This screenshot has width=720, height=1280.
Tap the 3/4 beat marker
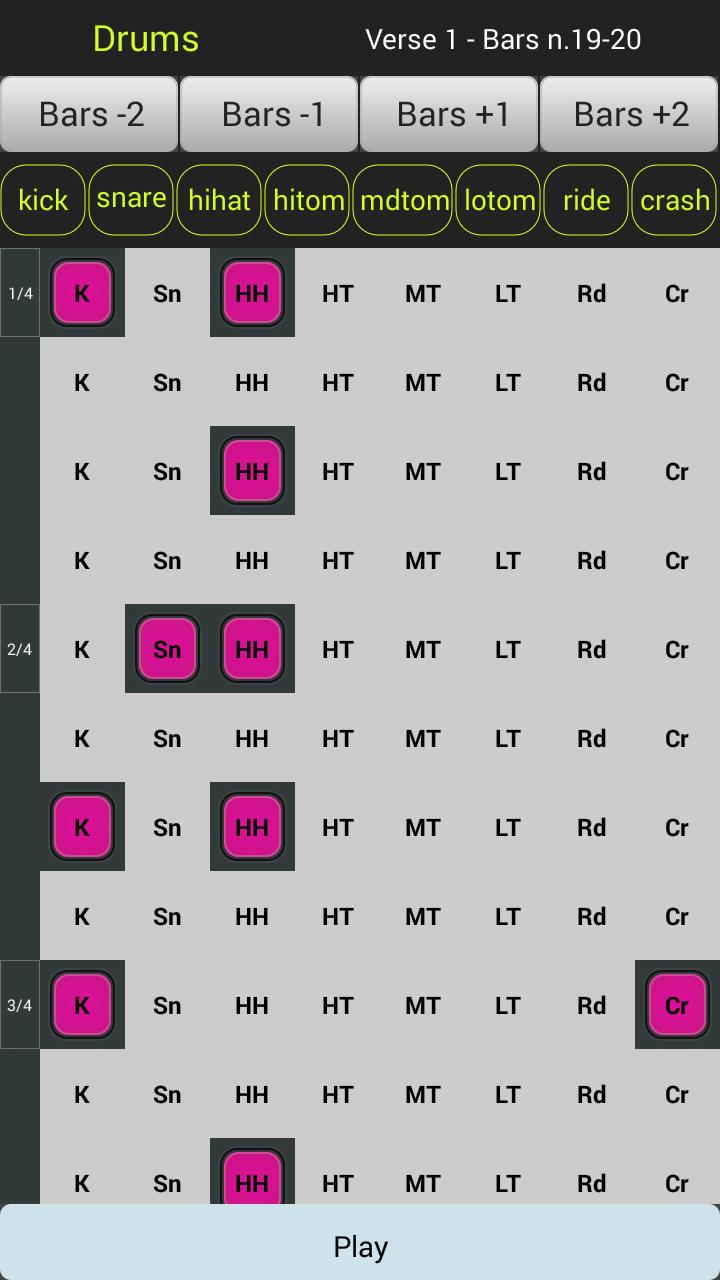[20, 1005]
